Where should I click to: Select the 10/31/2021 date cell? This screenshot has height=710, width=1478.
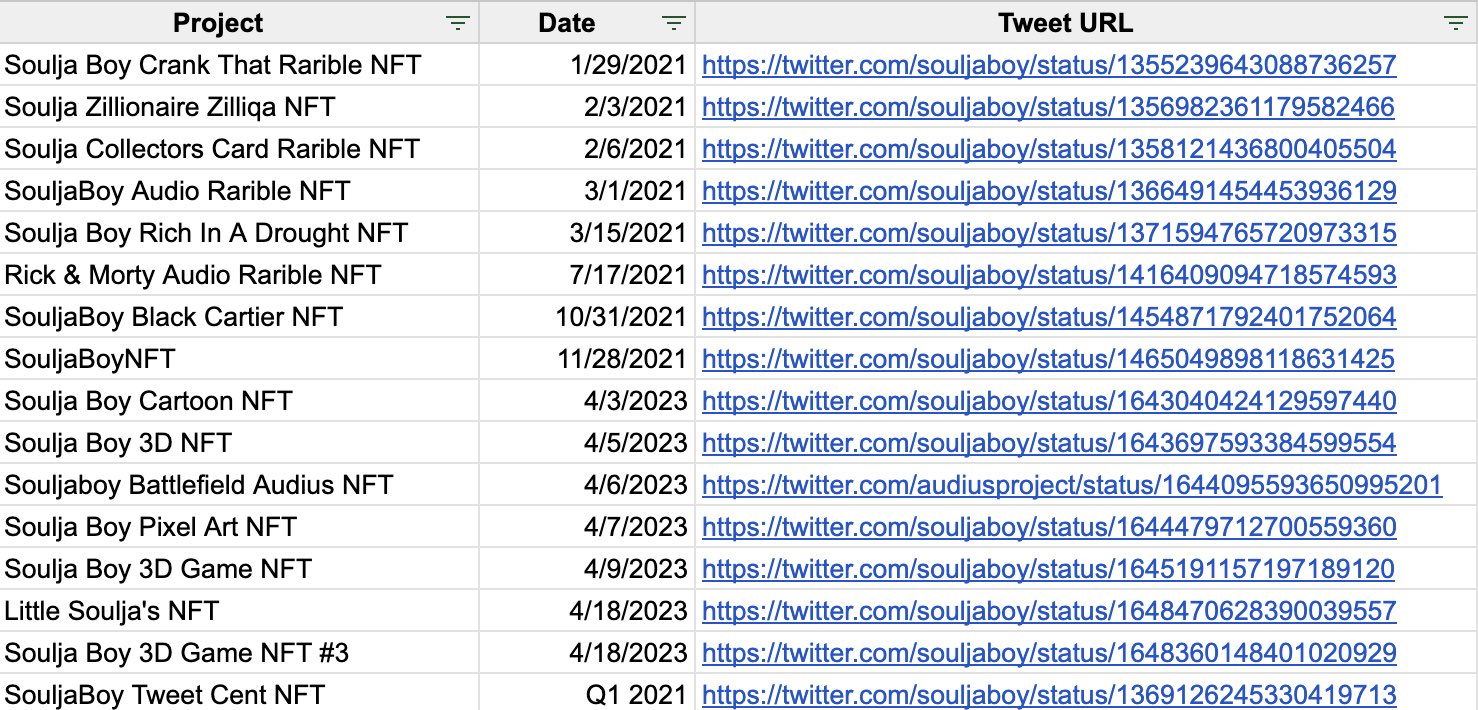(587, 316)
